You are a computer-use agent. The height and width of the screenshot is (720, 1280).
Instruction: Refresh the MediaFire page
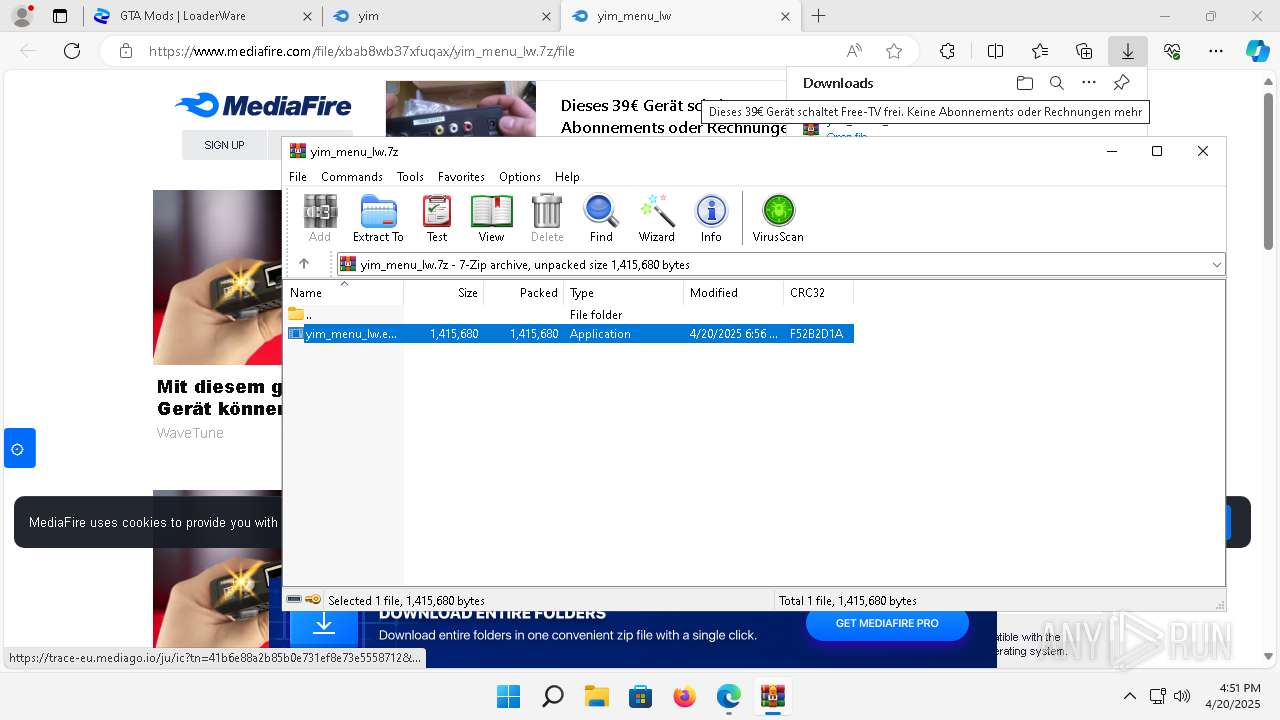(72, 51)
